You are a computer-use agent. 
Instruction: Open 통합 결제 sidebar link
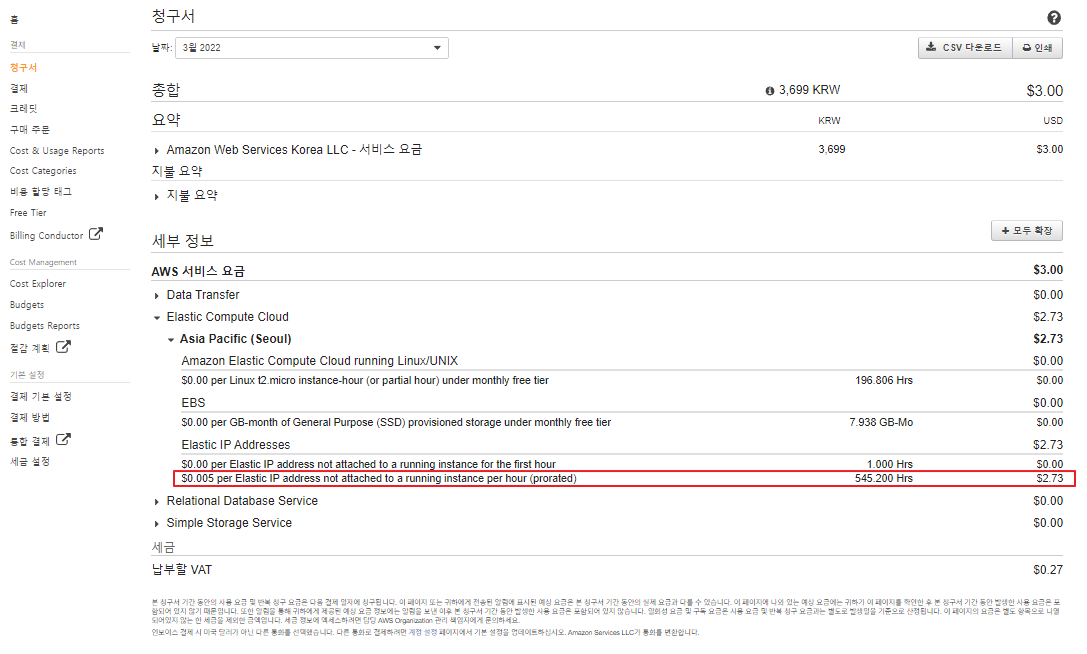(30, 441)
